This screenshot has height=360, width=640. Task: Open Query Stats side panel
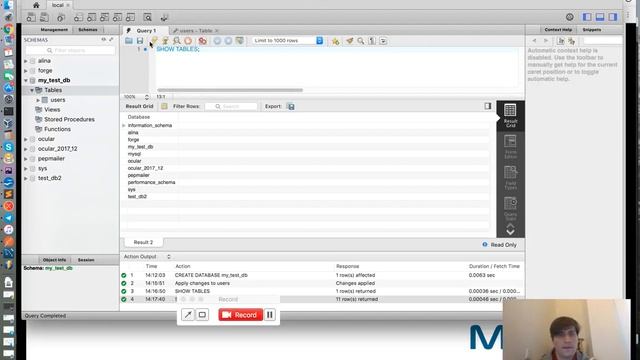(510, 209)
